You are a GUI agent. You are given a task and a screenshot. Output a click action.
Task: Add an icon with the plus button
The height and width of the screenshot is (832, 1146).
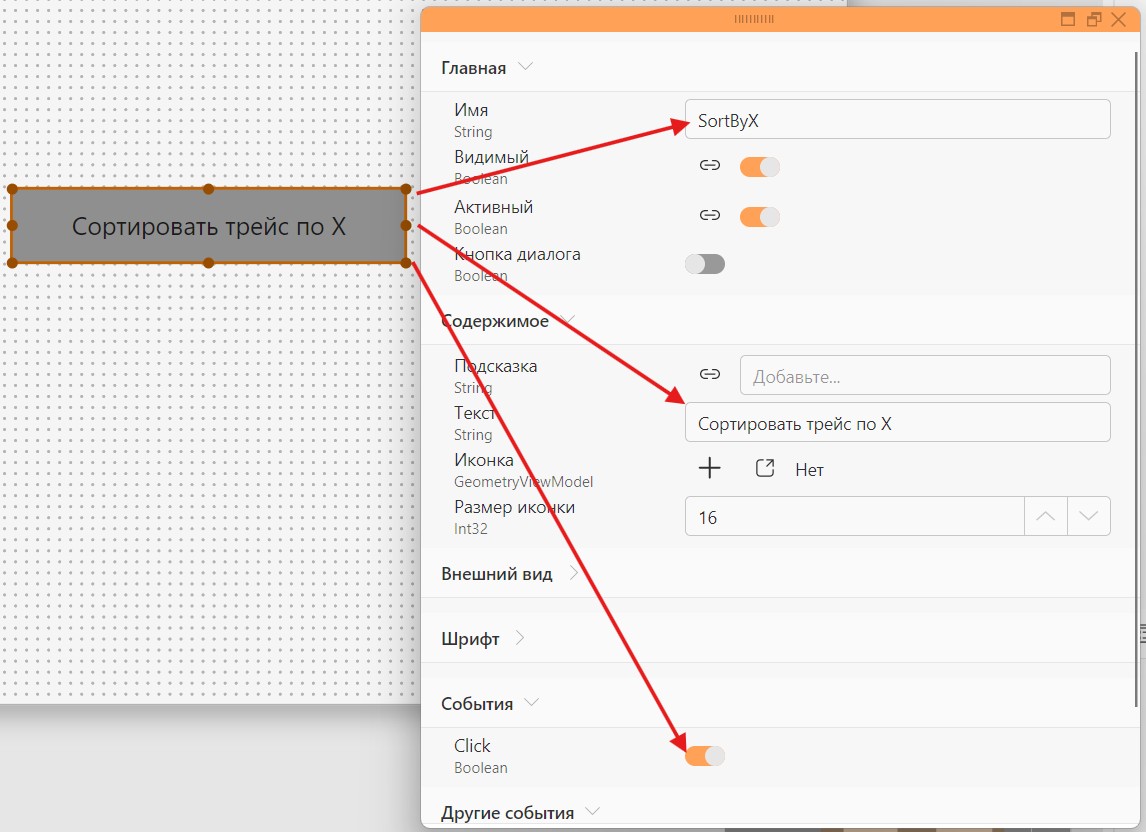click(x=709, y=468)
